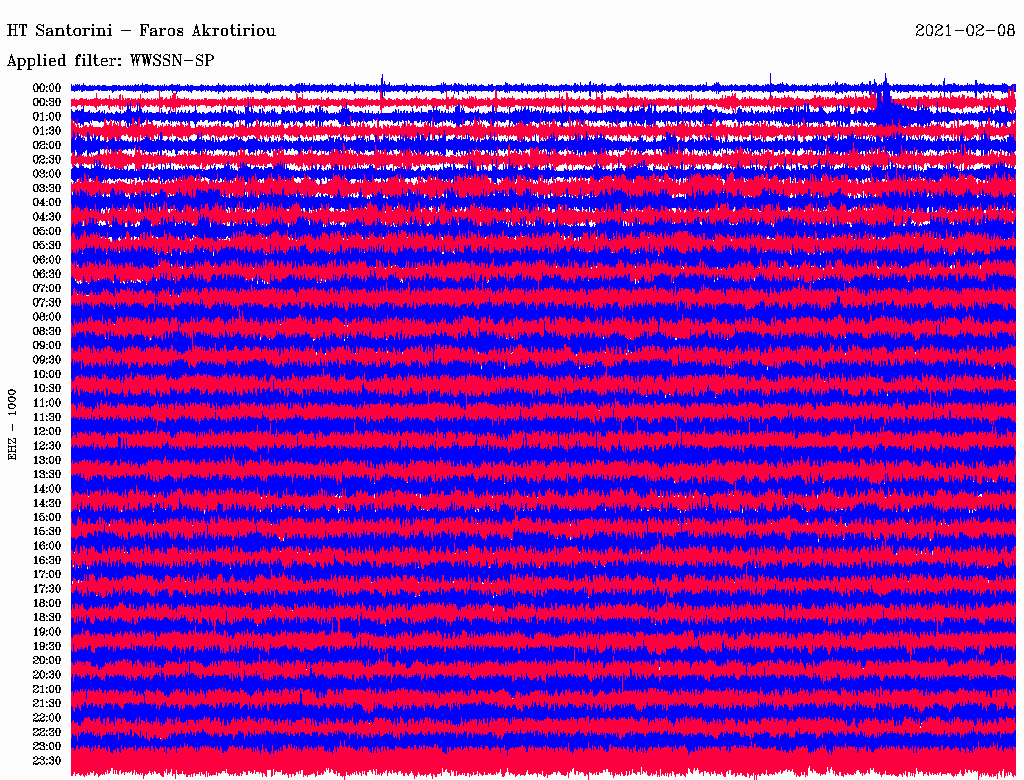Screen dimensions: 1024x780
Task: Select the 03:00 time row label
Action: [47, 174]
